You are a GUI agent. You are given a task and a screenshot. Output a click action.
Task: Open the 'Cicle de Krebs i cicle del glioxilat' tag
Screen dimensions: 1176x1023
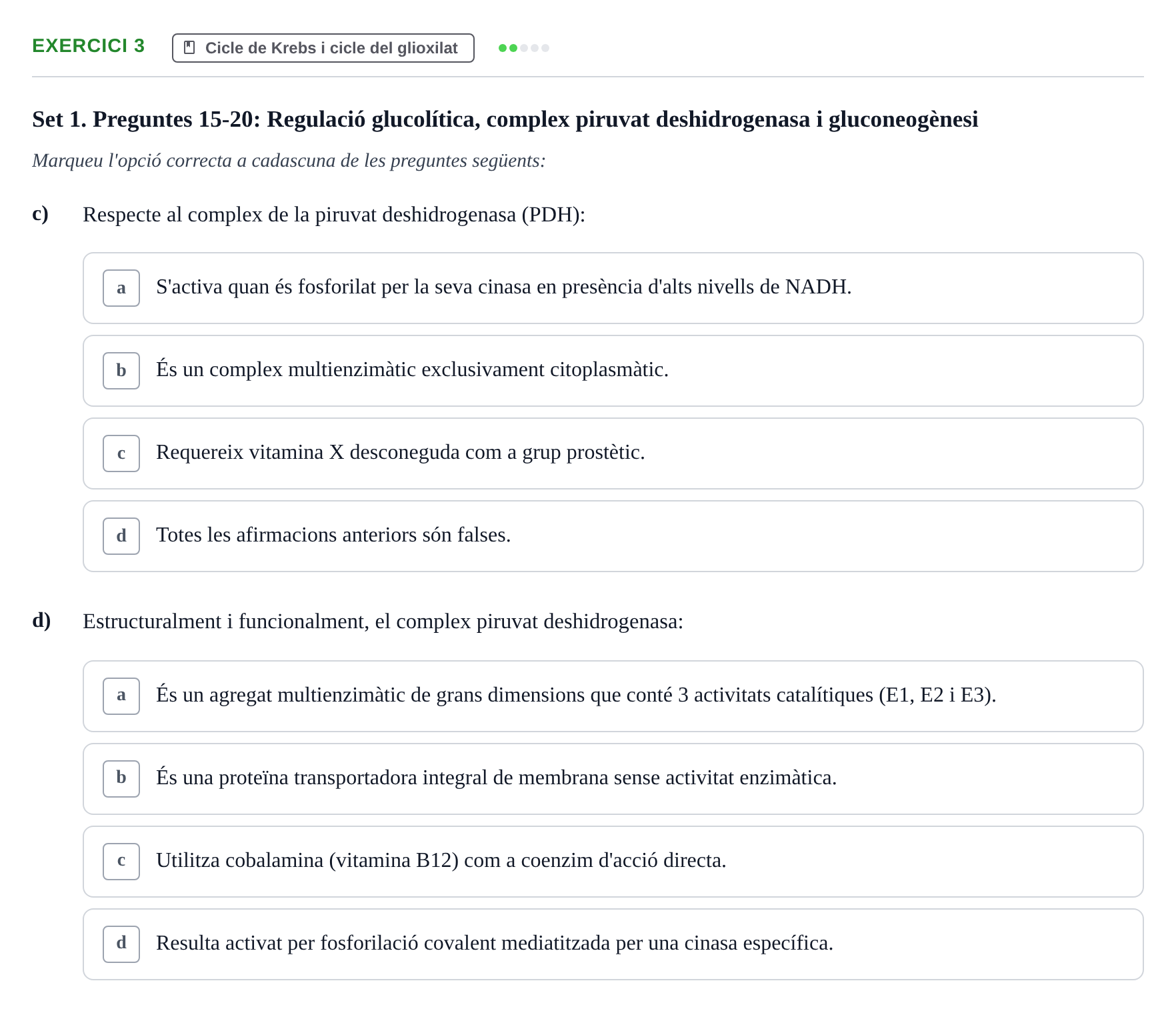pyautogui.click(x=323, y=48)
